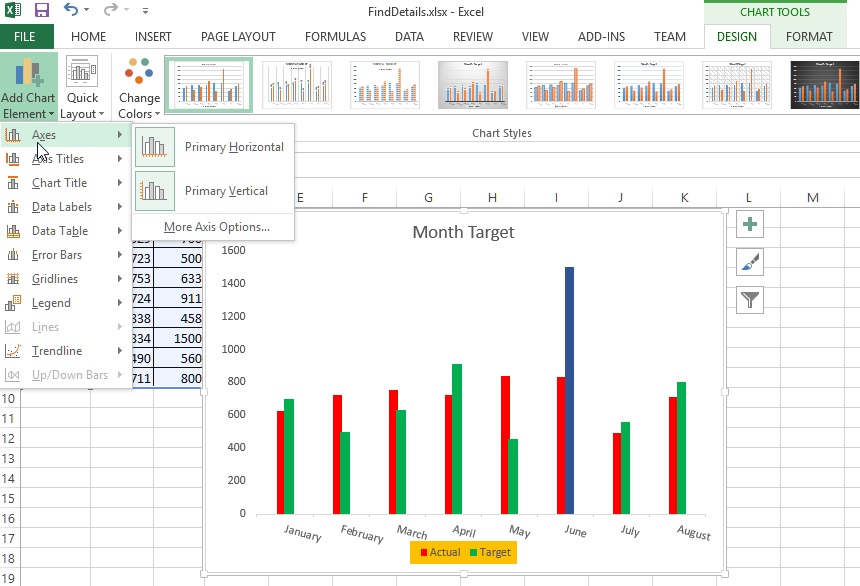The height and width of the screenshot is (586, 860).
Task: Select the dark black background chart style
Action: pos(824,85)
